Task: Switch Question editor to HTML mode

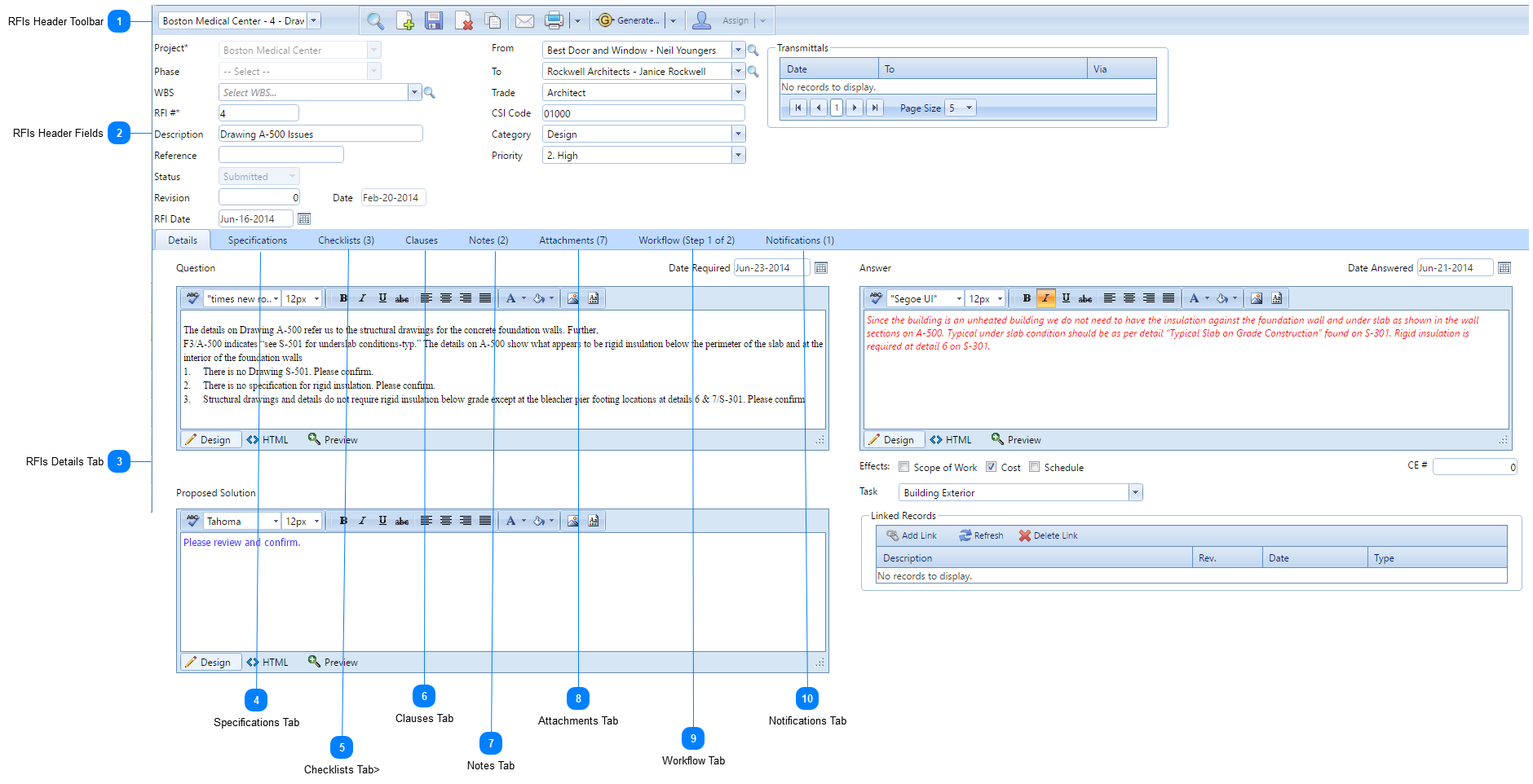Action: click(267, 440)
